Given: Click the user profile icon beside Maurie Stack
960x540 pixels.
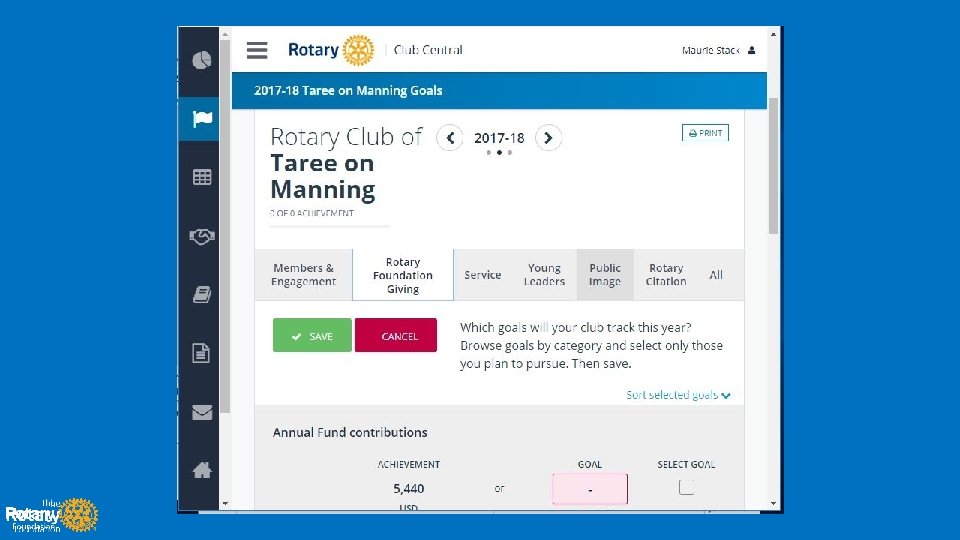Looking at the screenshot, I should click(x=751, y=50).
